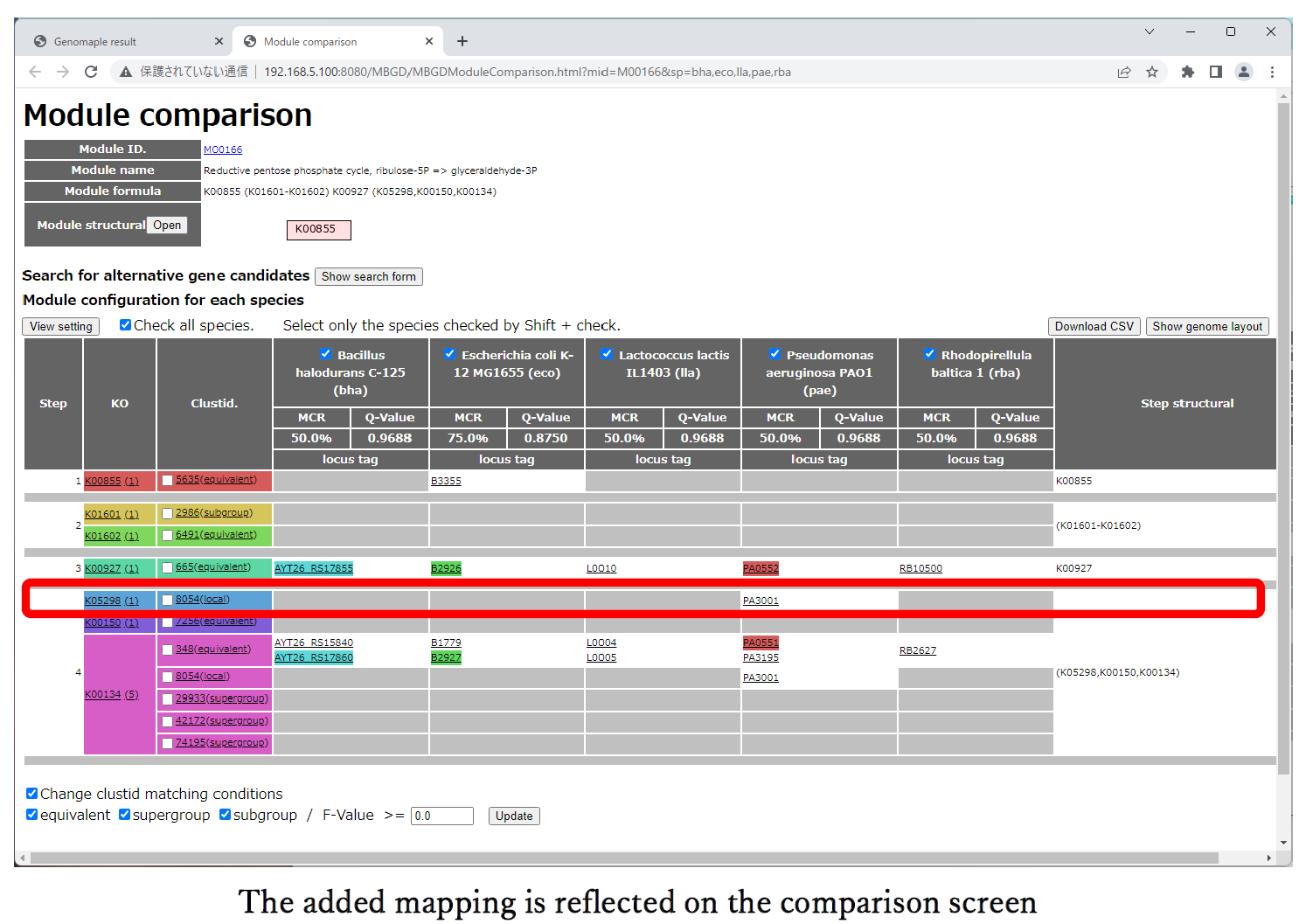Uncheck the 'Check all species' checkbox
Image resolution: width=1299 pixels, height=924 pixels.
point(126,325)
